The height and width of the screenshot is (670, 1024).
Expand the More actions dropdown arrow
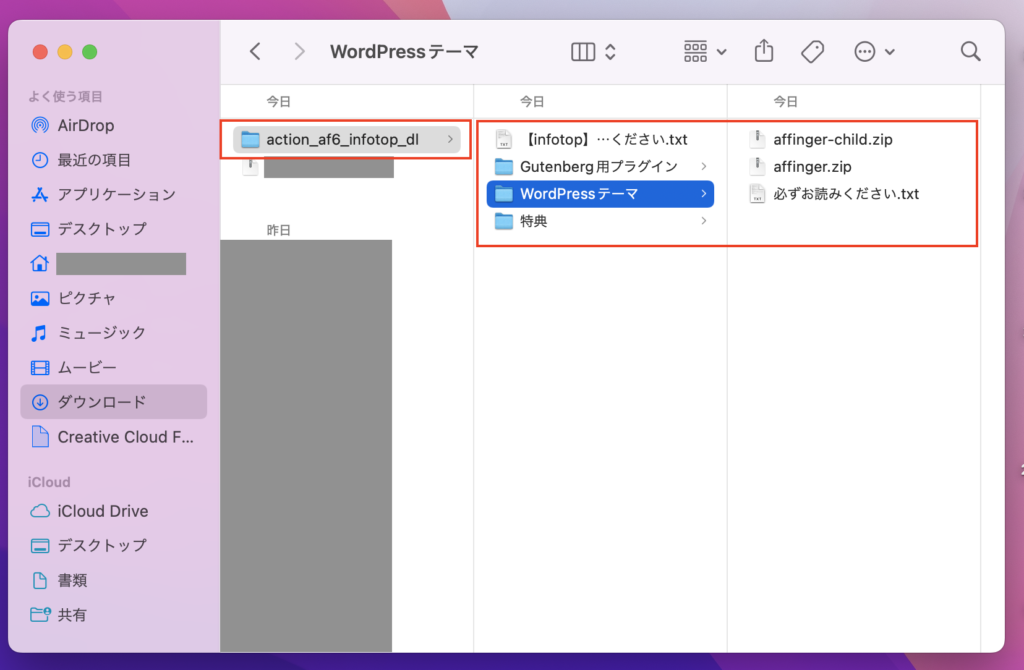889,52
